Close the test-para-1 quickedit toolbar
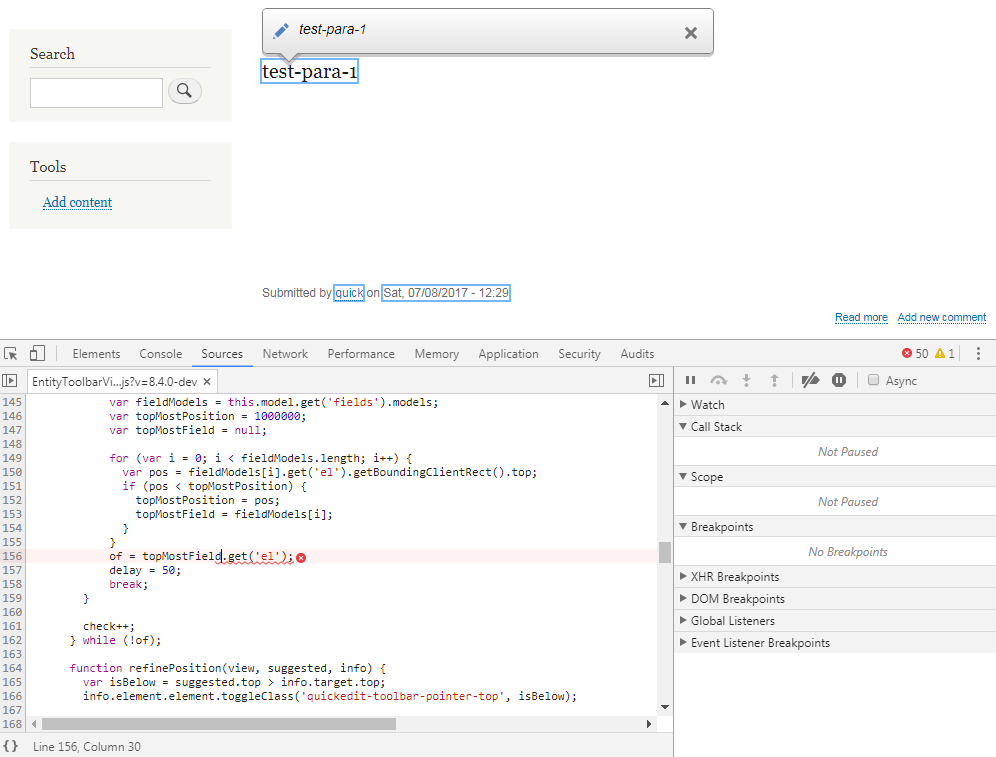Screen dimensions: 996x757 690,33
